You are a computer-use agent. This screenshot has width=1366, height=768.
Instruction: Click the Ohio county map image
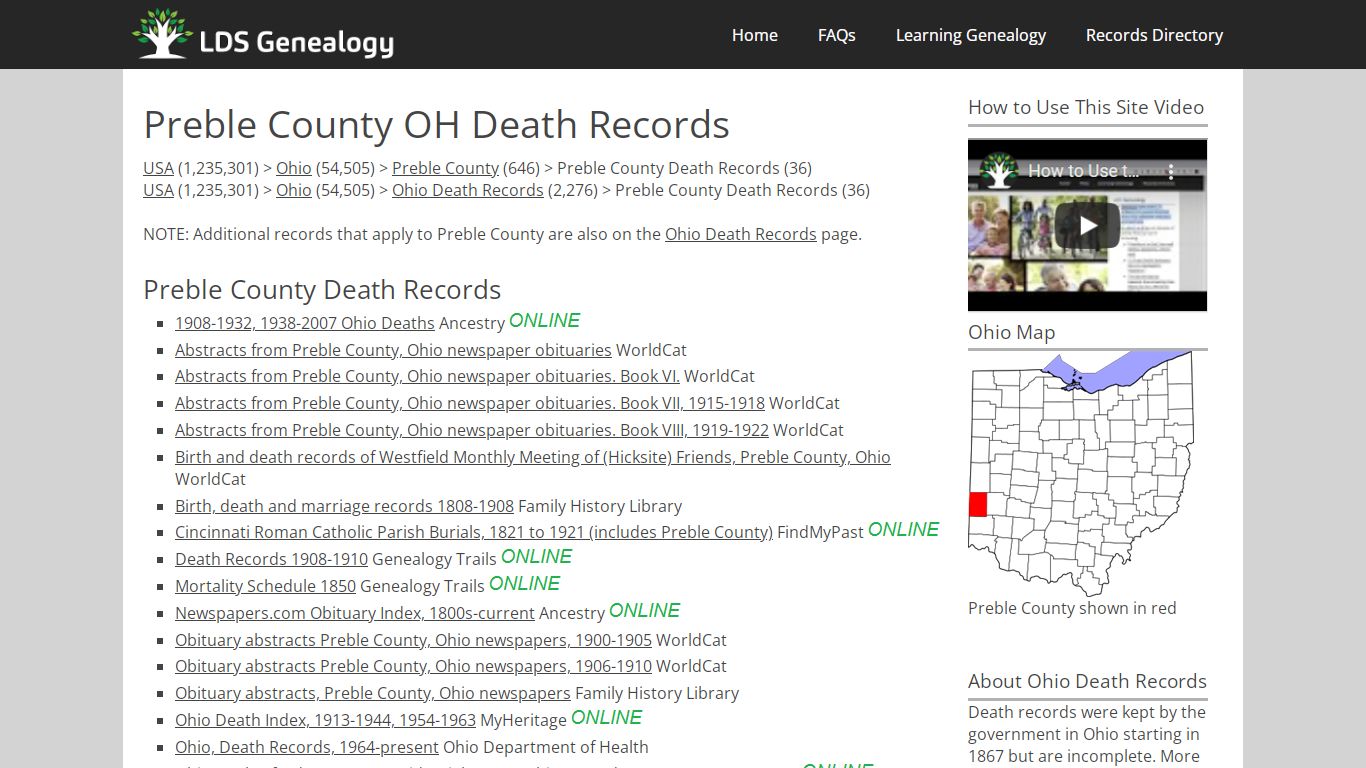(x=1080, y=473)
